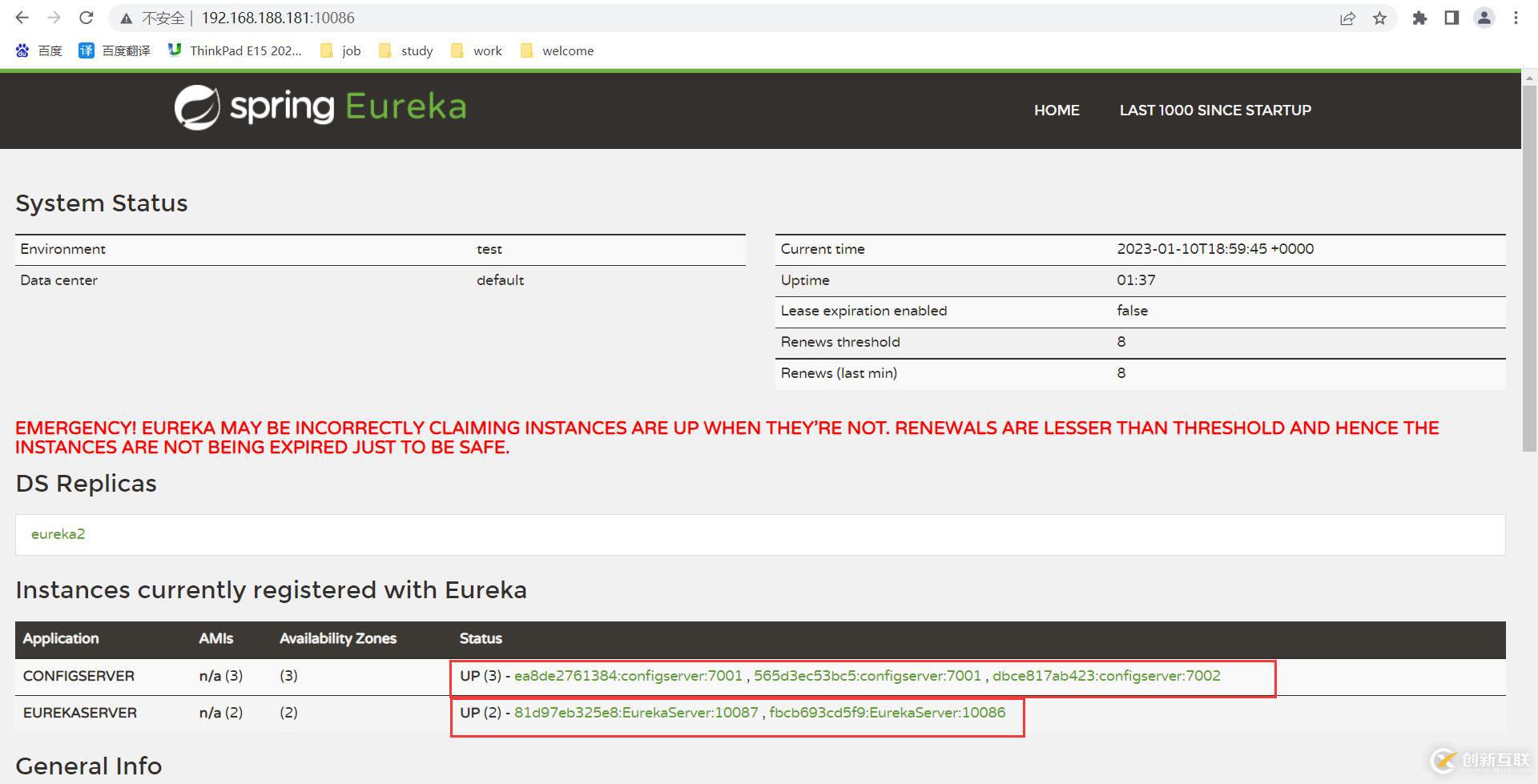Go back using the browser back arrow

(22, 18)
